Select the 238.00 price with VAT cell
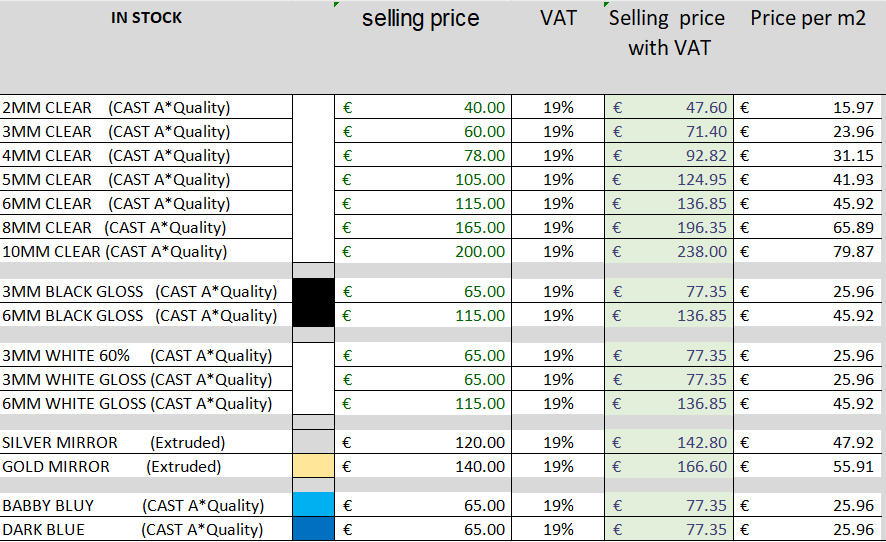886x542 pixels. tap(668, 252)
